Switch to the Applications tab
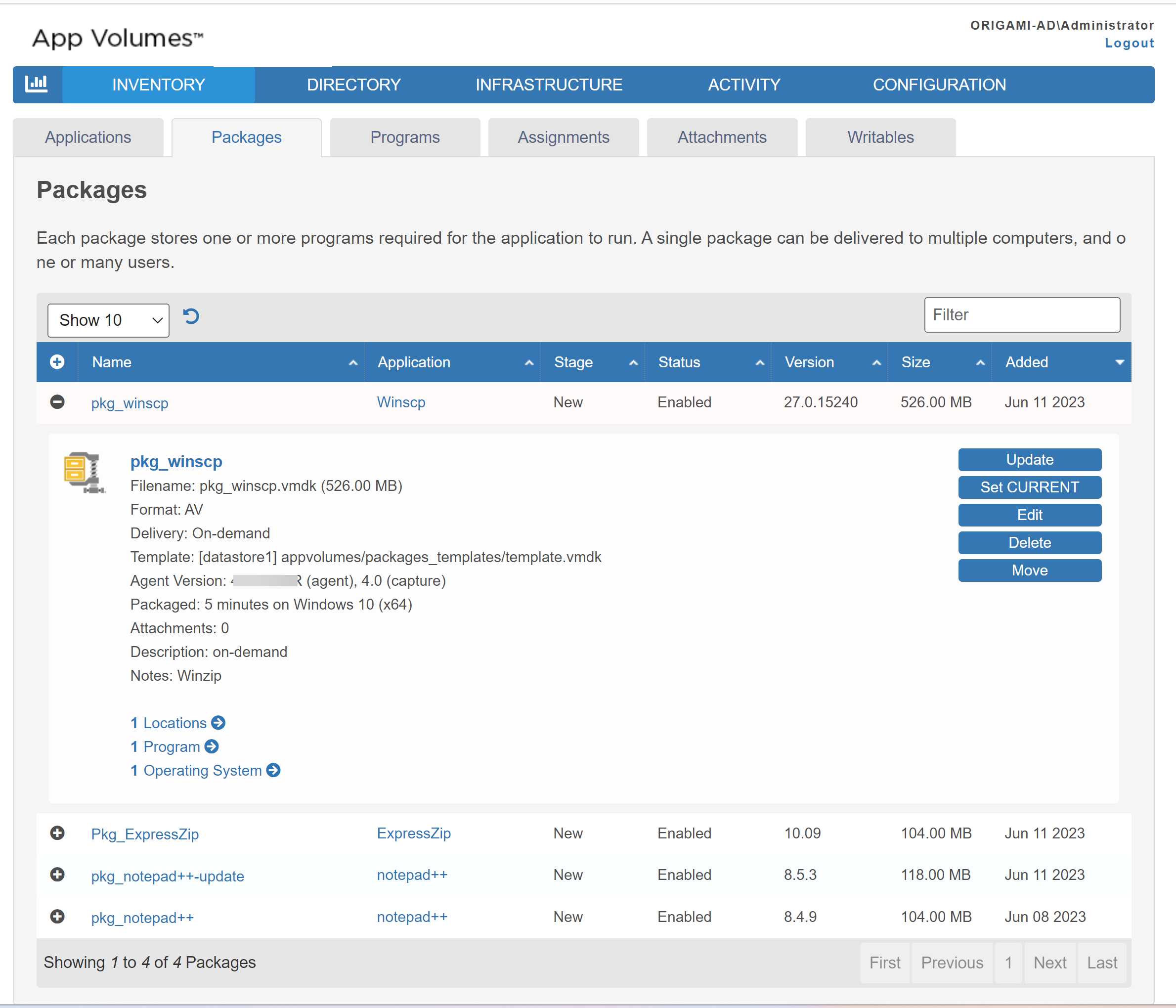Screen dimensions: 1176x1008 [88, 137]
